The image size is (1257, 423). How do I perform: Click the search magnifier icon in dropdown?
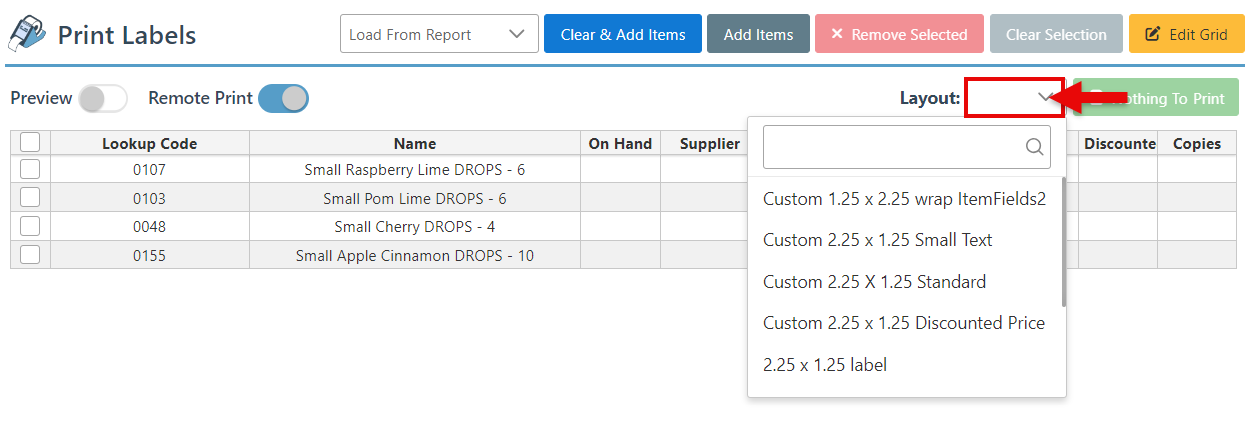(1034, 147)
